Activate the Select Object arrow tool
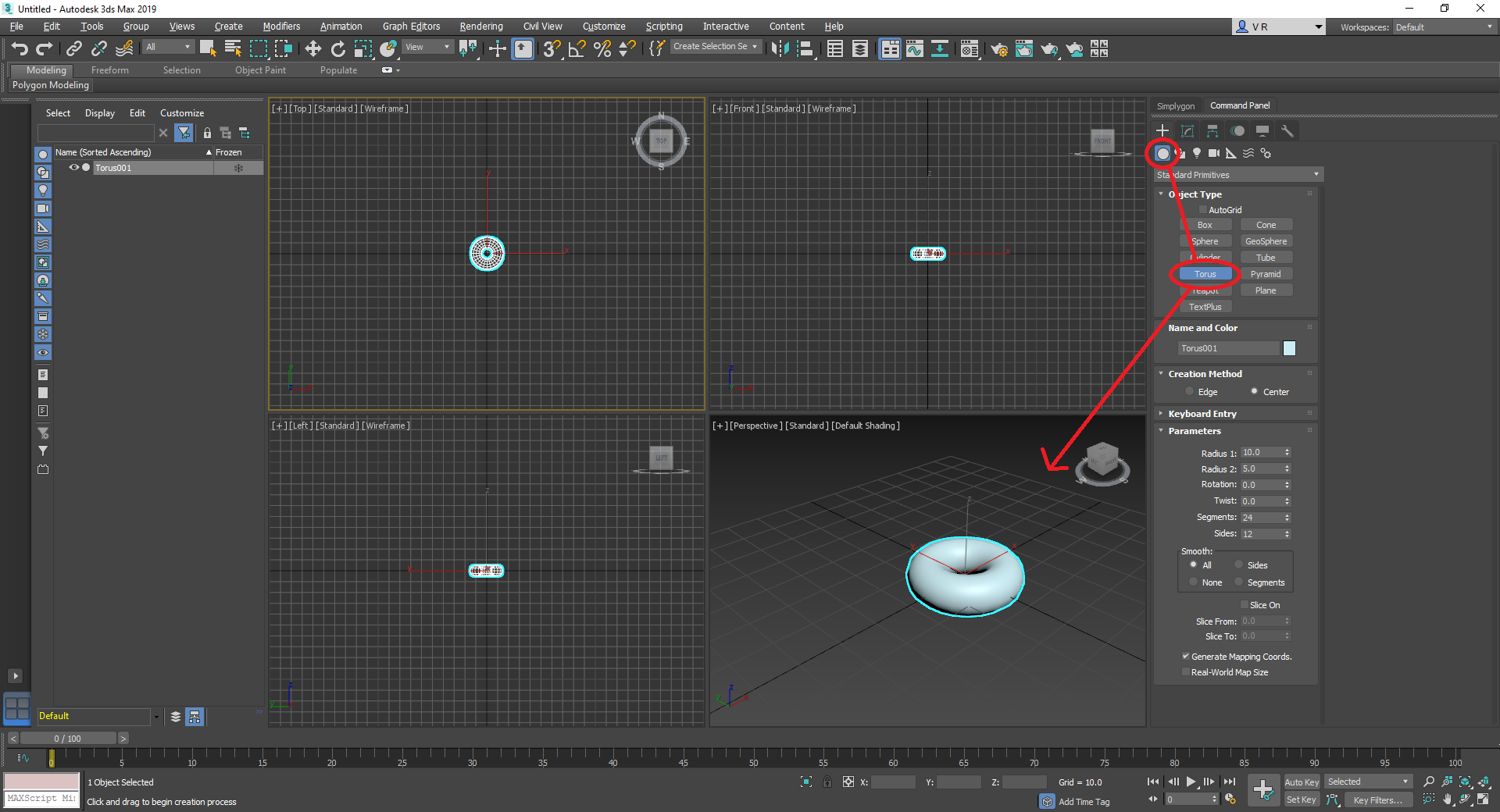This screenshot has width=1500, height=812. (x=207, y=48)
